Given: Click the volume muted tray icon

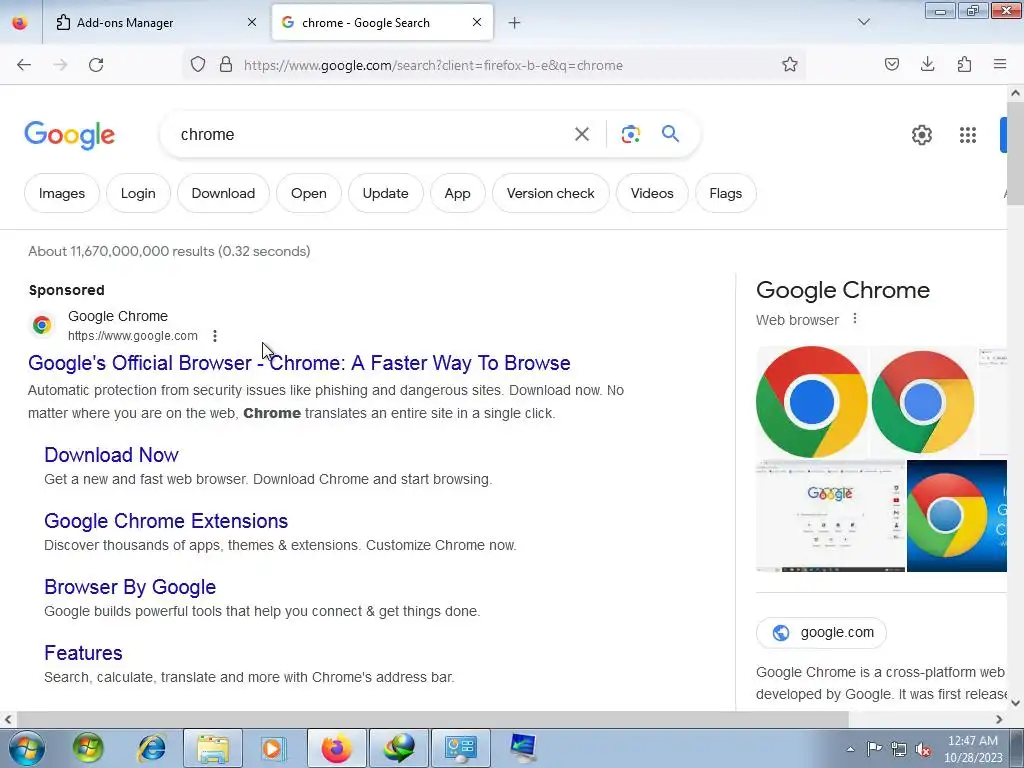Looking at the screenshot, I should (923, 749).
